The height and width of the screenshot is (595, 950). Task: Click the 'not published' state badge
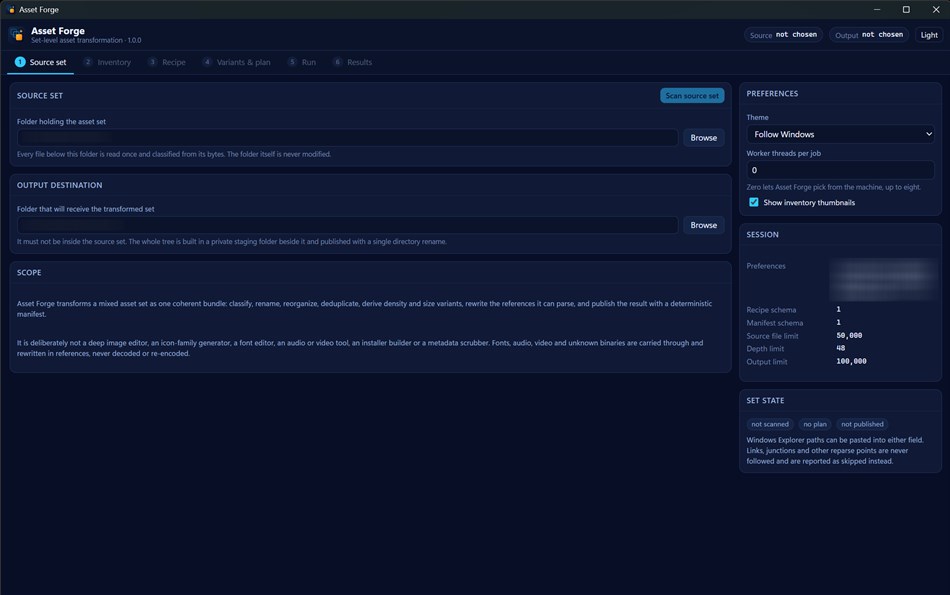pos(862,424)
